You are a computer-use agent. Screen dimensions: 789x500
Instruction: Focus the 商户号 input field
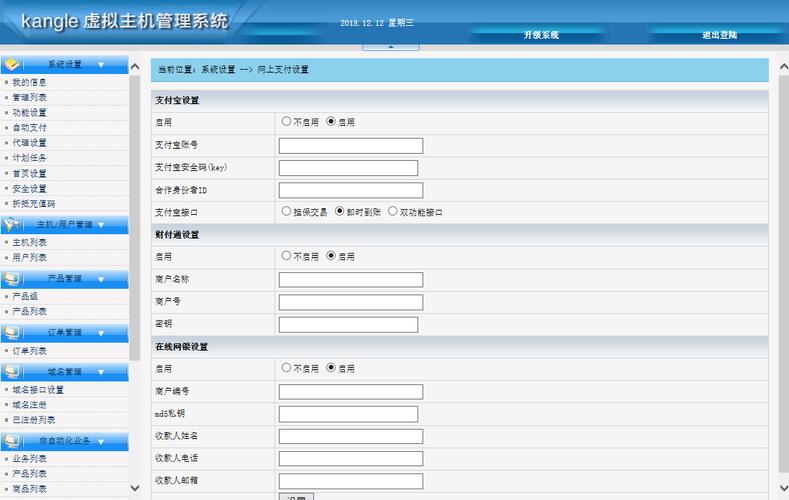point(351,302)
